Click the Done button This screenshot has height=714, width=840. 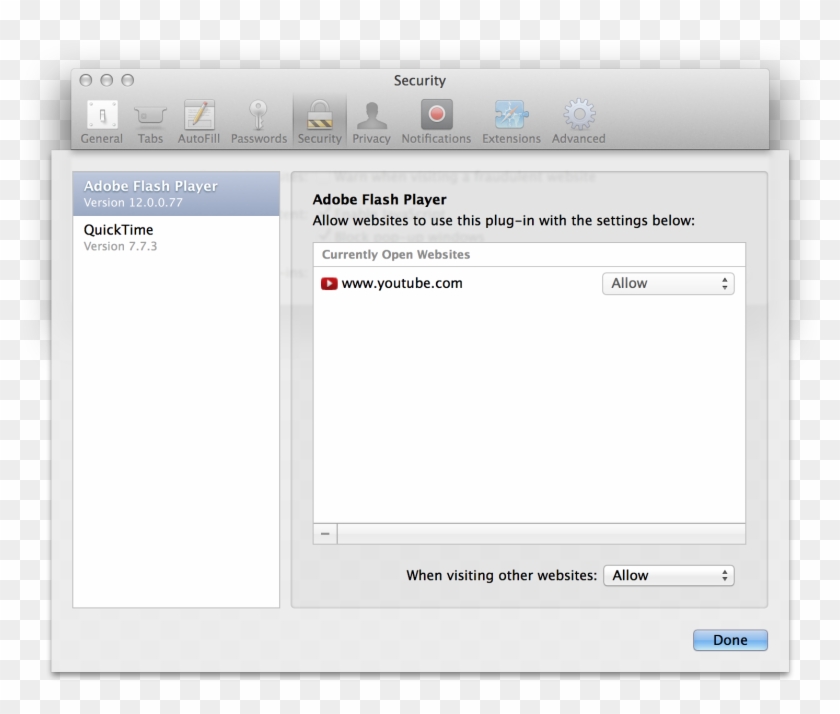(x=729, y=640)
